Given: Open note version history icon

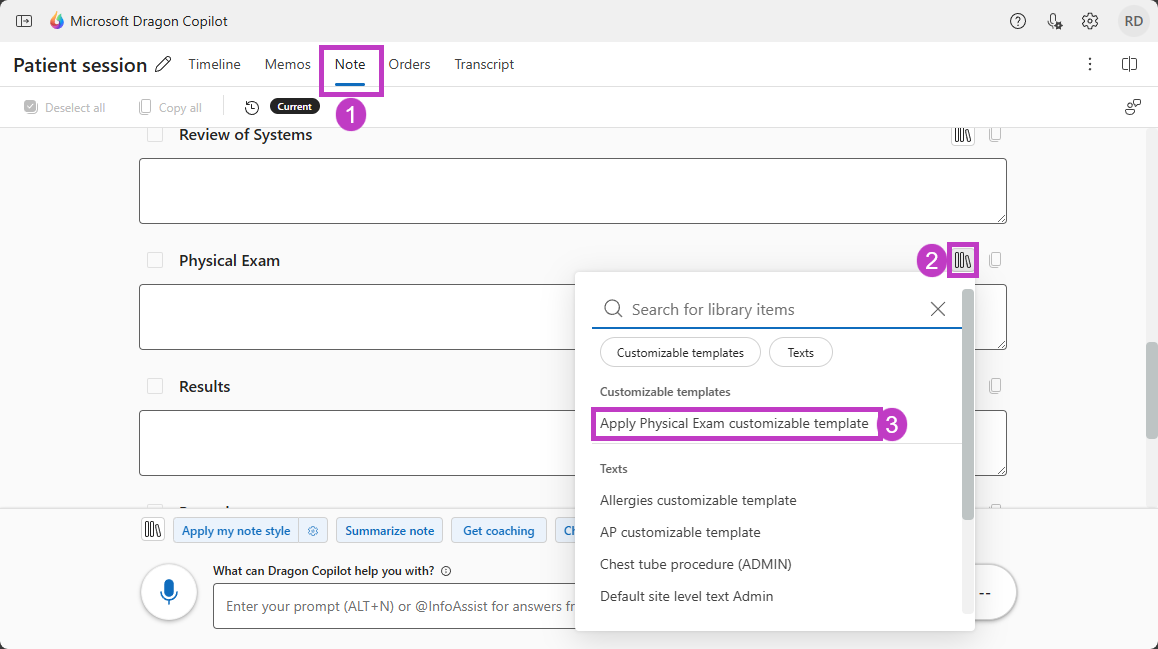Looking at the screenshot, I should pos(252,108).
